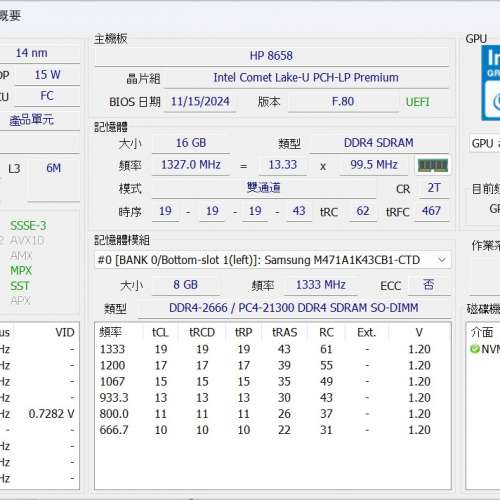The height and width of the screenshot is (500, 500).
Task: Click the green SST feature label
Action: (x=20, y=286)
